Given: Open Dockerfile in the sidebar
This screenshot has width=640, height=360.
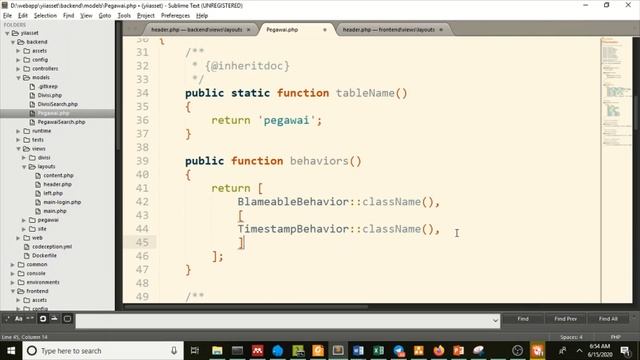Looking at the screenshot, I should pyautogui.click(x=44, y=256).
